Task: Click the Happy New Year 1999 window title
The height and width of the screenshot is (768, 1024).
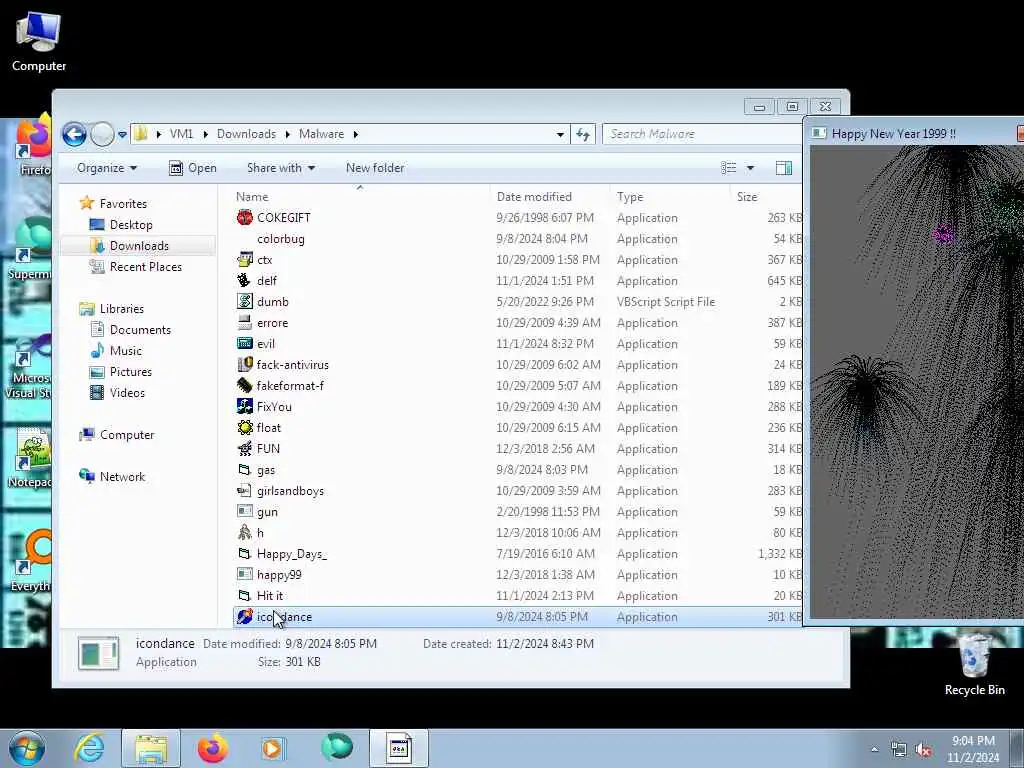Action: [893, 134]
